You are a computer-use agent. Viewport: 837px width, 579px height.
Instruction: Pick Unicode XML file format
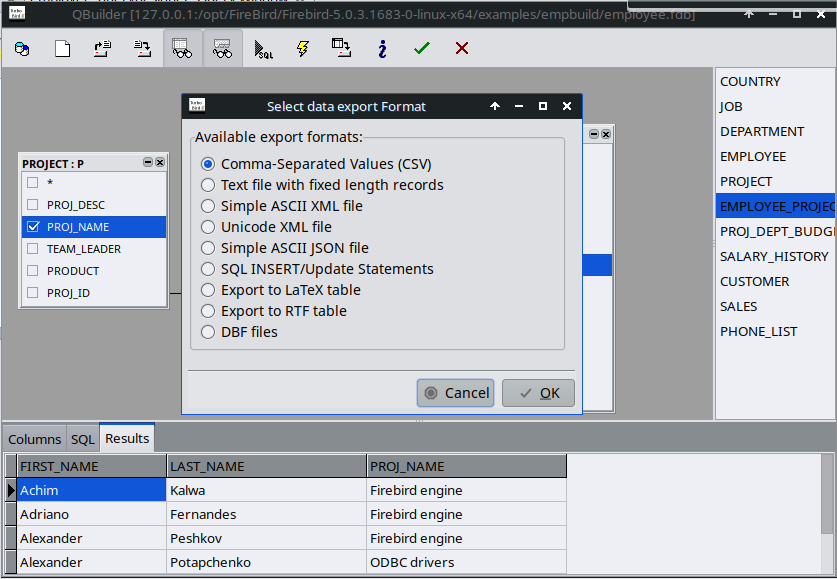266,227
